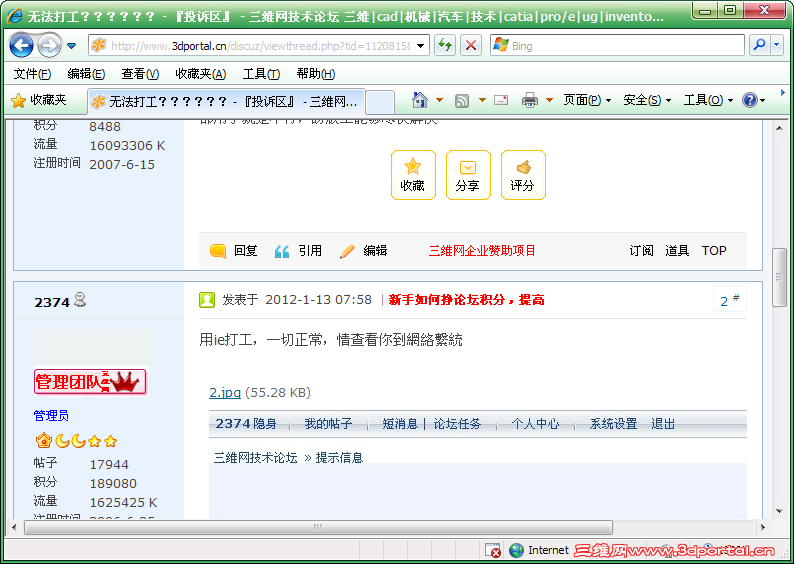
Task: Click the browser Back arrow button
Action: pyautogui.click(x=21, y=46)
